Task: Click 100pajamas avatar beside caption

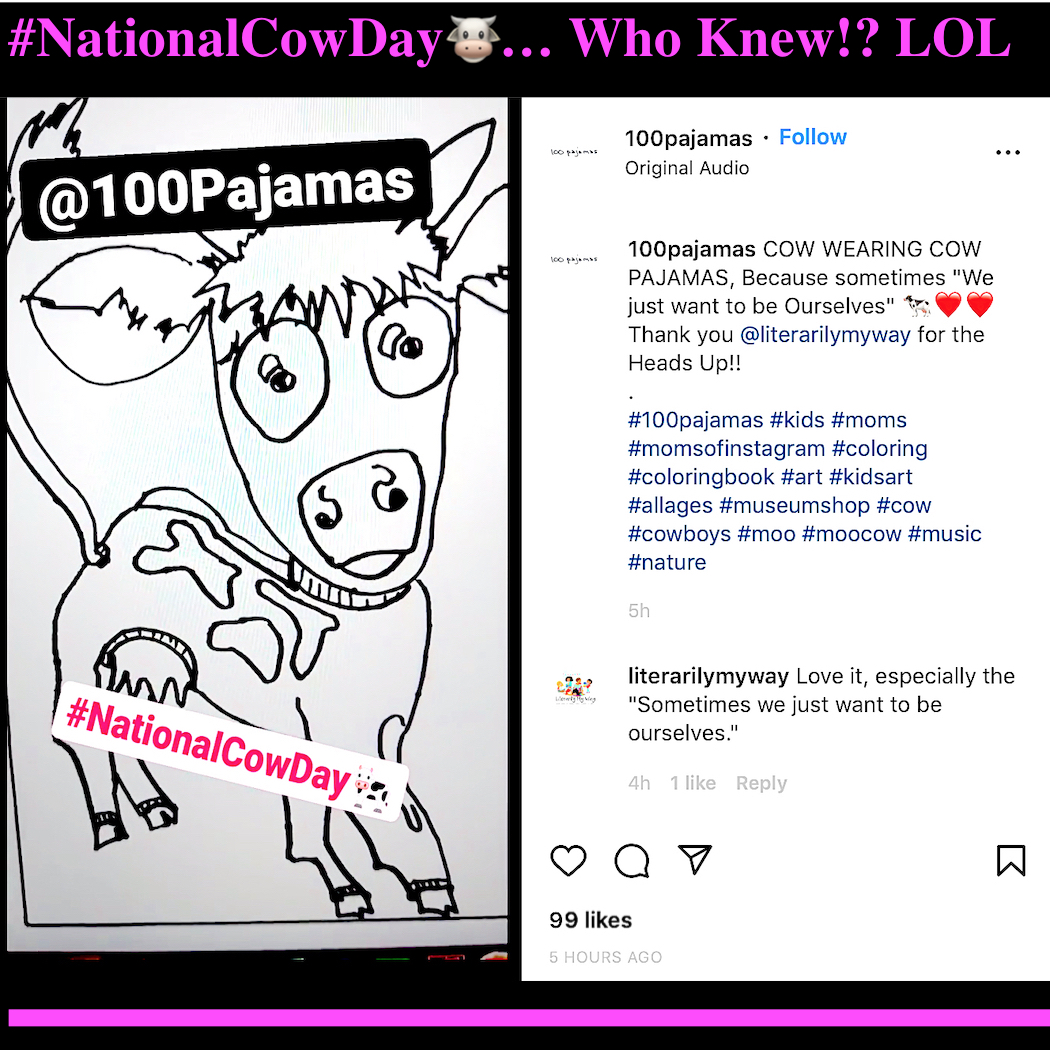Action: tap(574, 259)
